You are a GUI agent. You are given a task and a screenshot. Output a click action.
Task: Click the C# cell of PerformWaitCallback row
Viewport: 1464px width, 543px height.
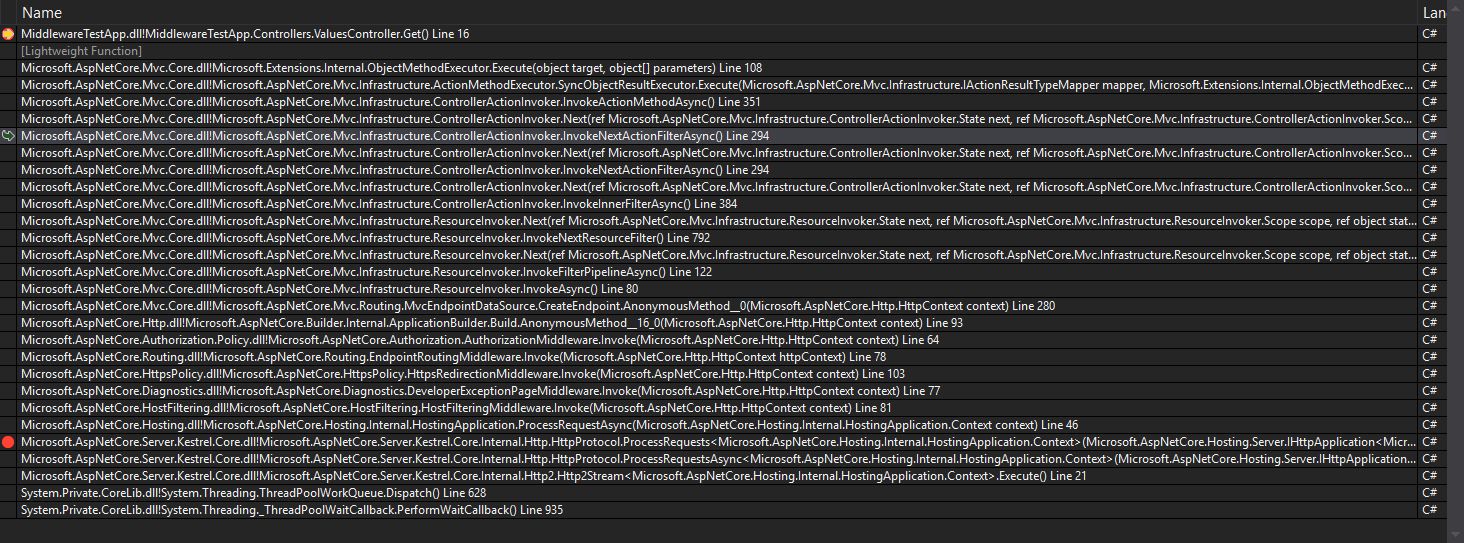(1429, 510)
